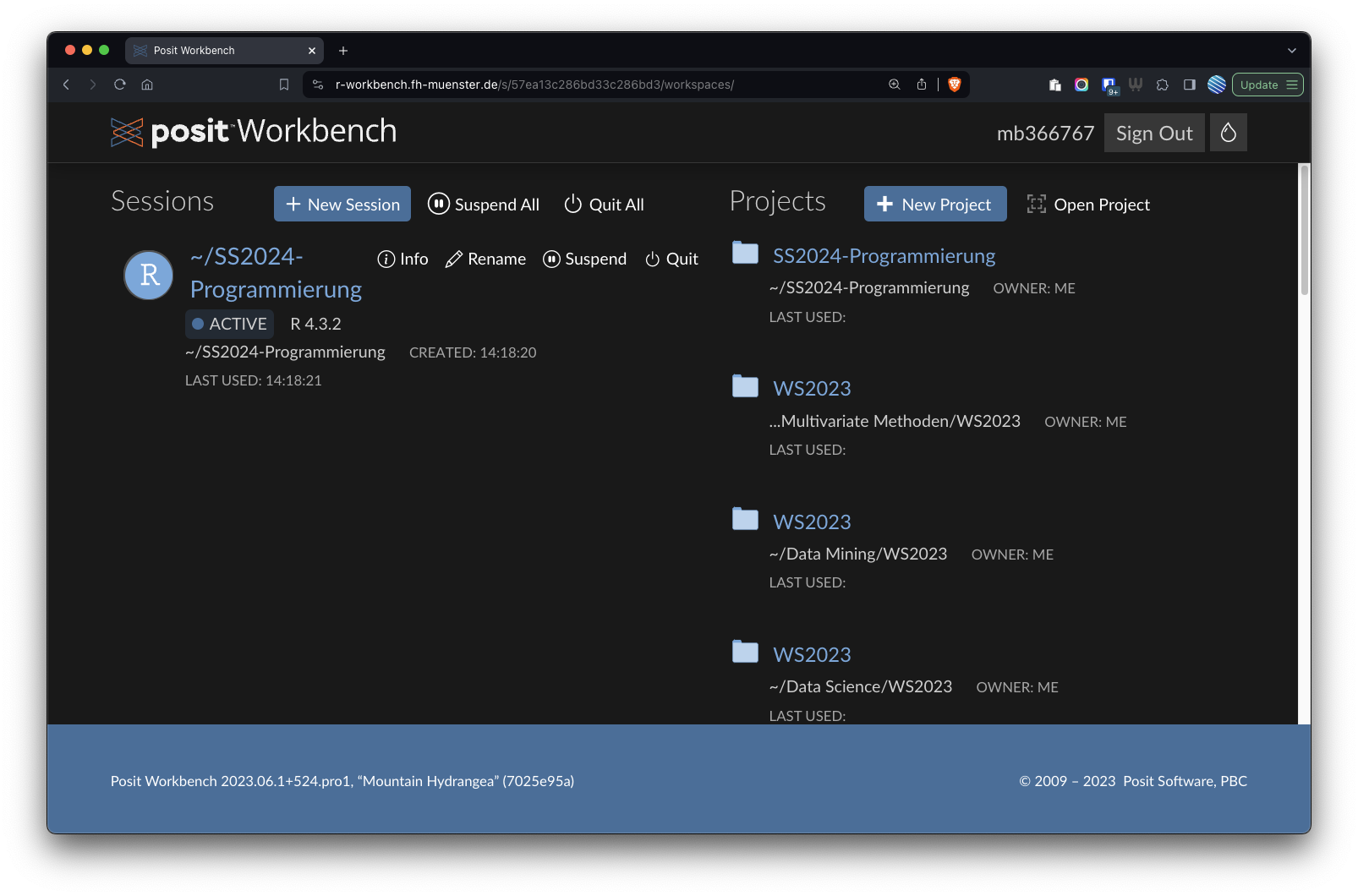Screen dimensions: 1358x896
Task: Quit the SS2024-Programmierung session
Action: click(x=671, y=260)
